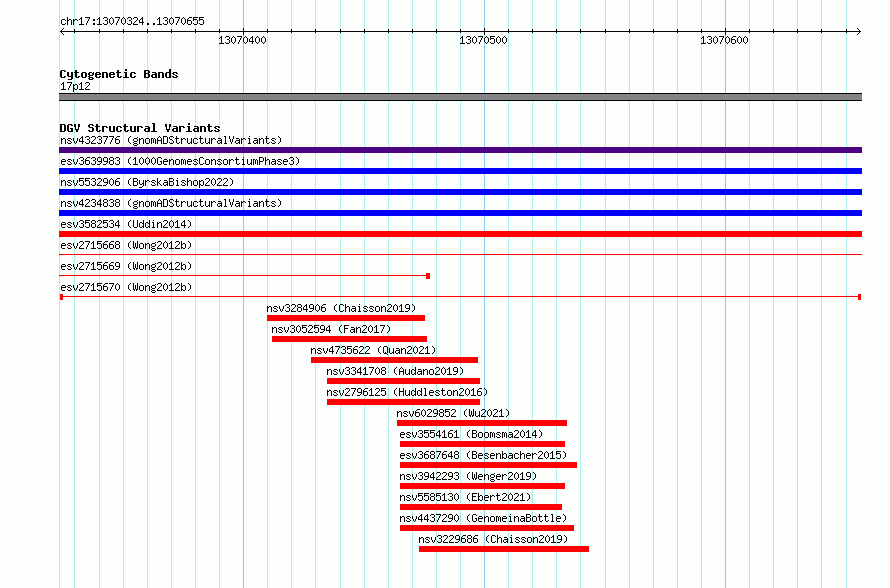
Task: Open nsv5585130 Ebert2021 variant label
Action: tap(465, 497)
